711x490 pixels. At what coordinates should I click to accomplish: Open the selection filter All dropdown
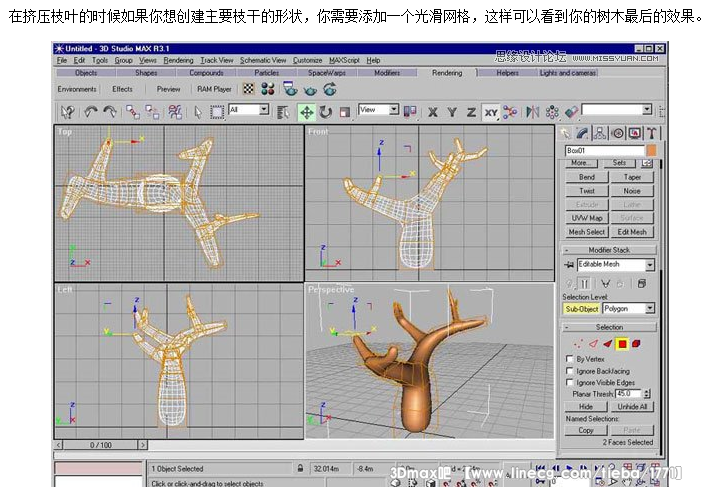point(264,109)
